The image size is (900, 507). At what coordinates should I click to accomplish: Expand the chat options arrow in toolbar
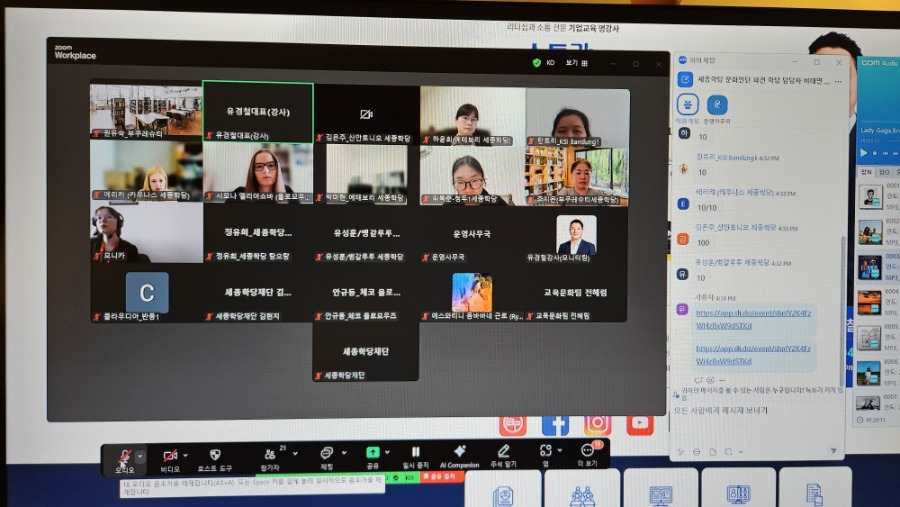(344, 453)
